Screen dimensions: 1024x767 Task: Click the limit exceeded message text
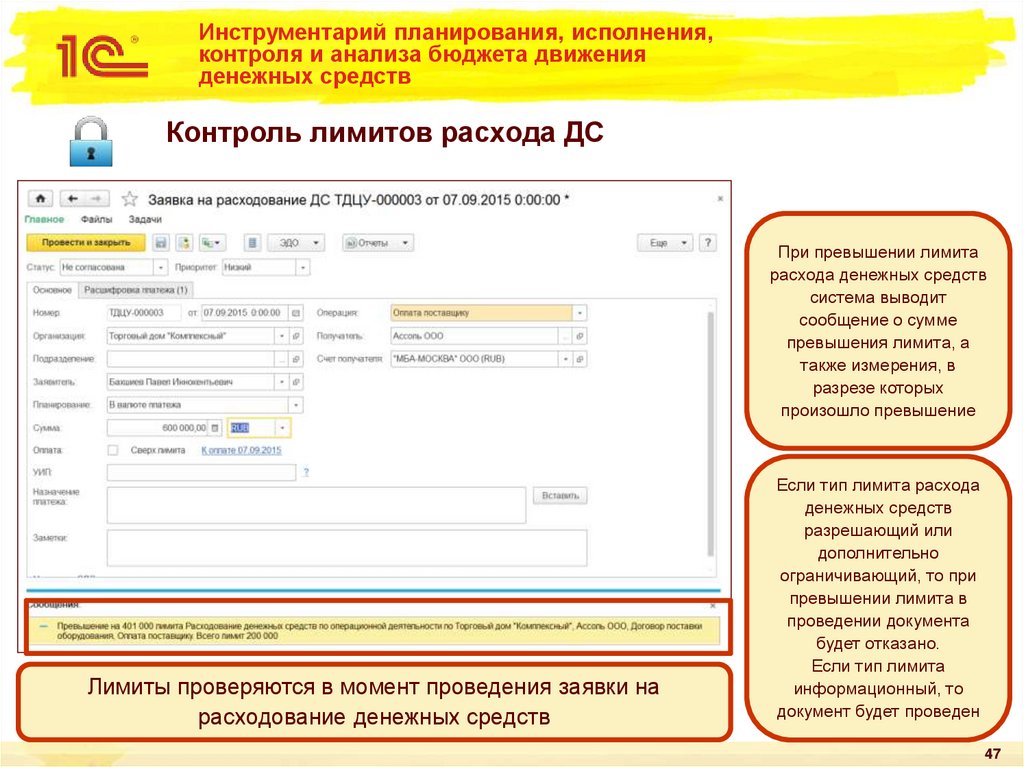click(379, 630)
